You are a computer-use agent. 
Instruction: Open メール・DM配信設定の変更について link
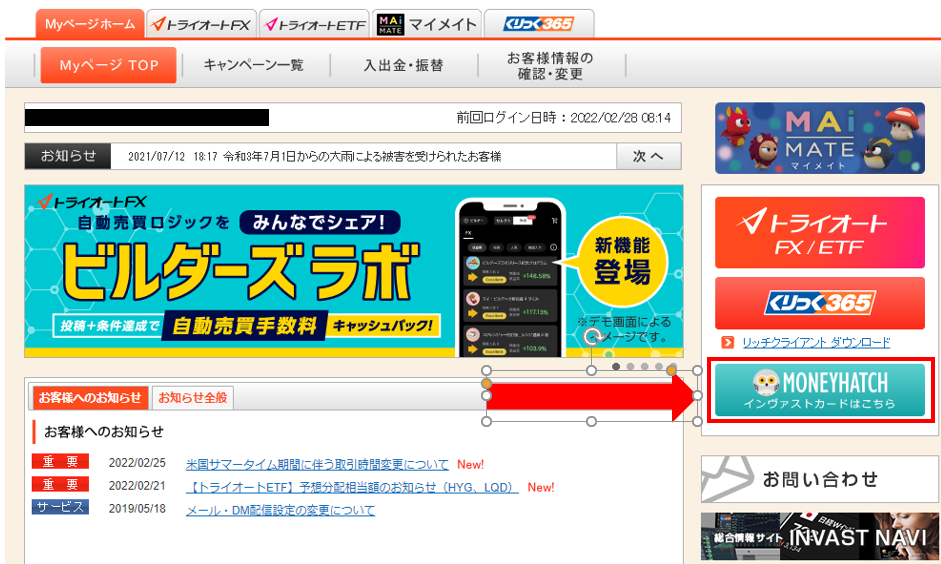[x=280, y=510]
